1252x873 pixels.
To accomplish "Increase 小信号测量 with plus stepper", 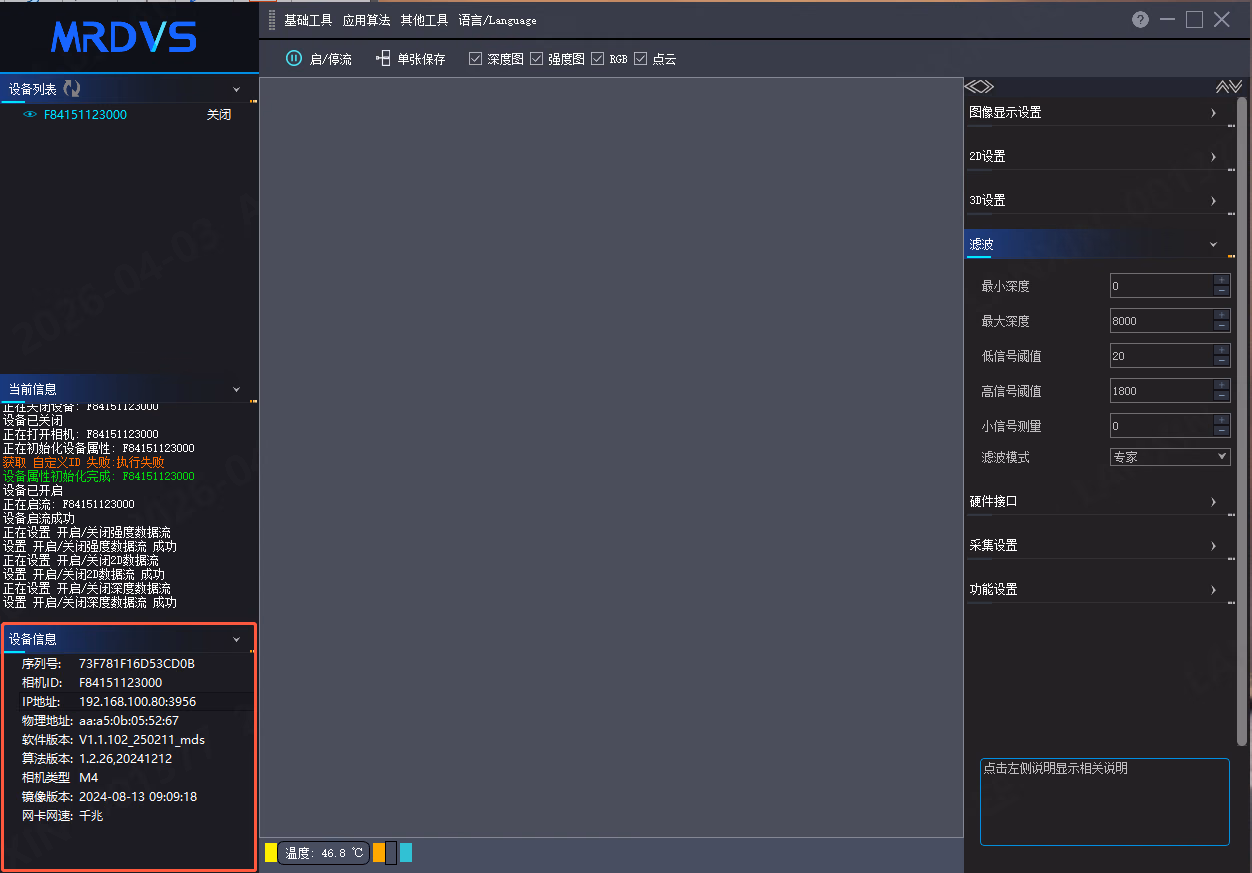I will tap(1221, 420).
